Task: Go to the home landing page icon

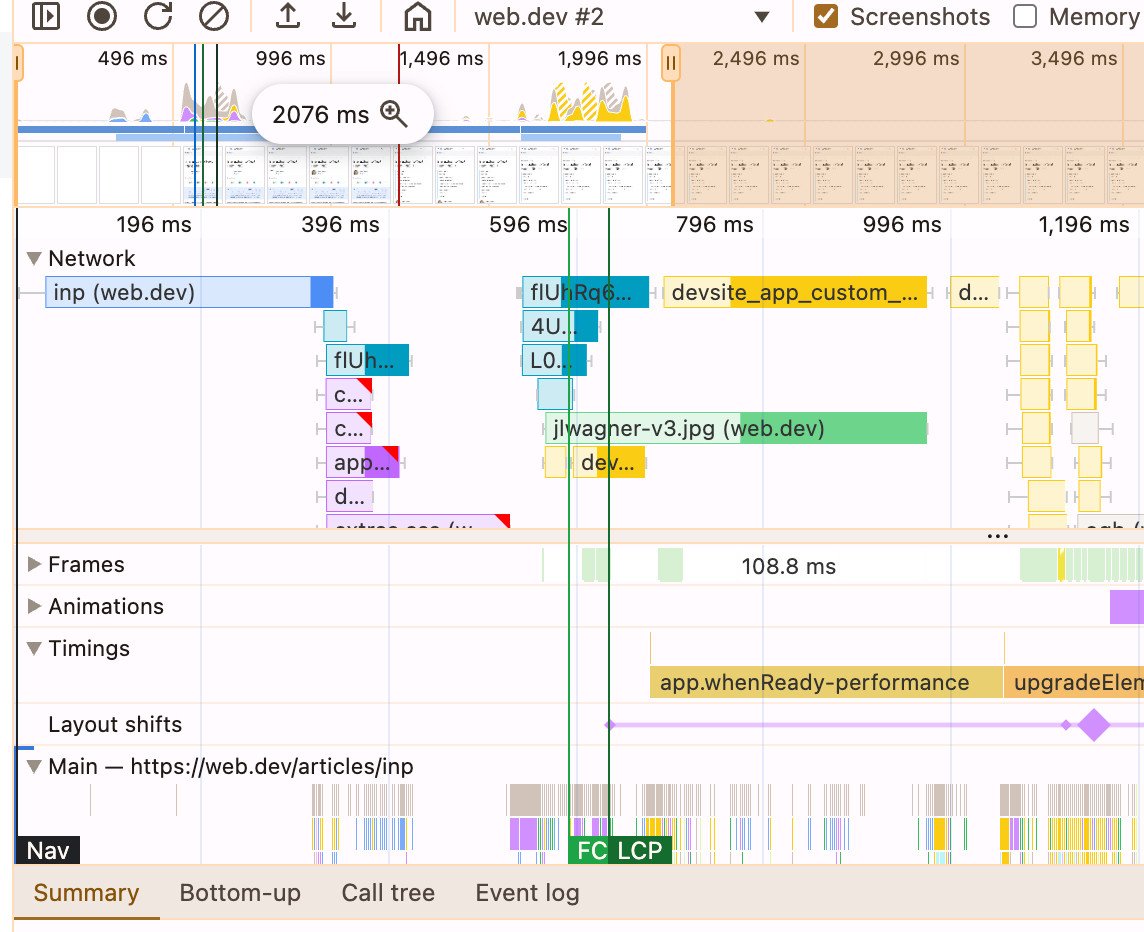Action: tap(417, 16)
